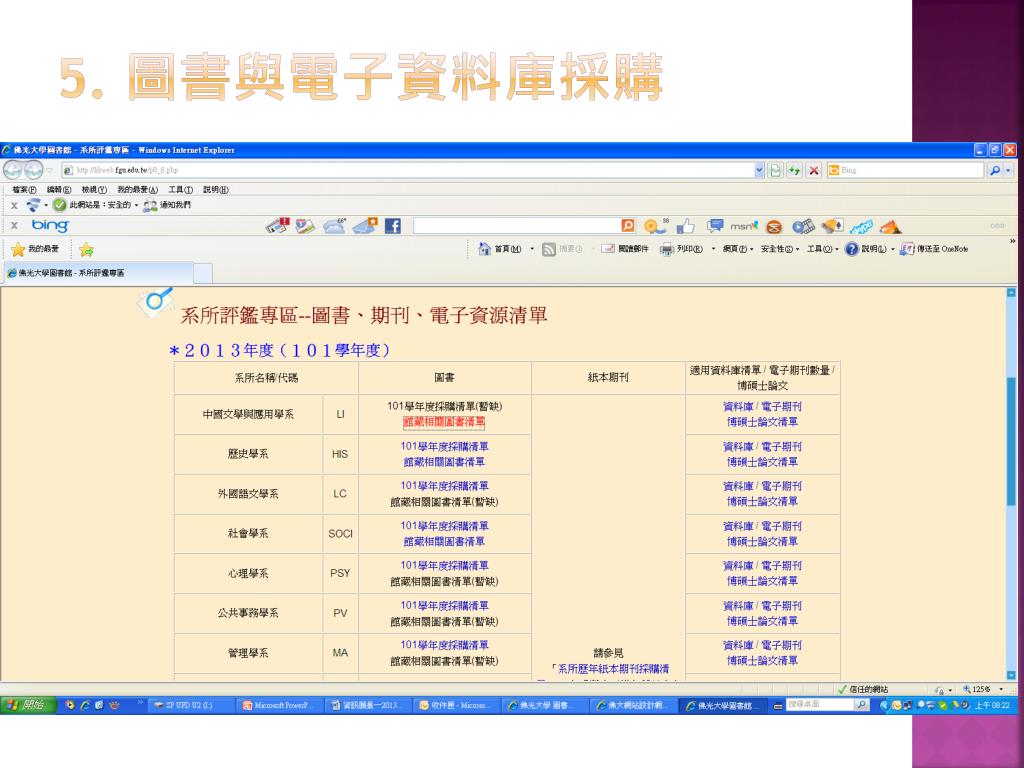The width and height of the screenshot is (1024, 768).
Task: Click Send to OneNote 傳送至 OneNote icon
Action: (x=906, y=249)
